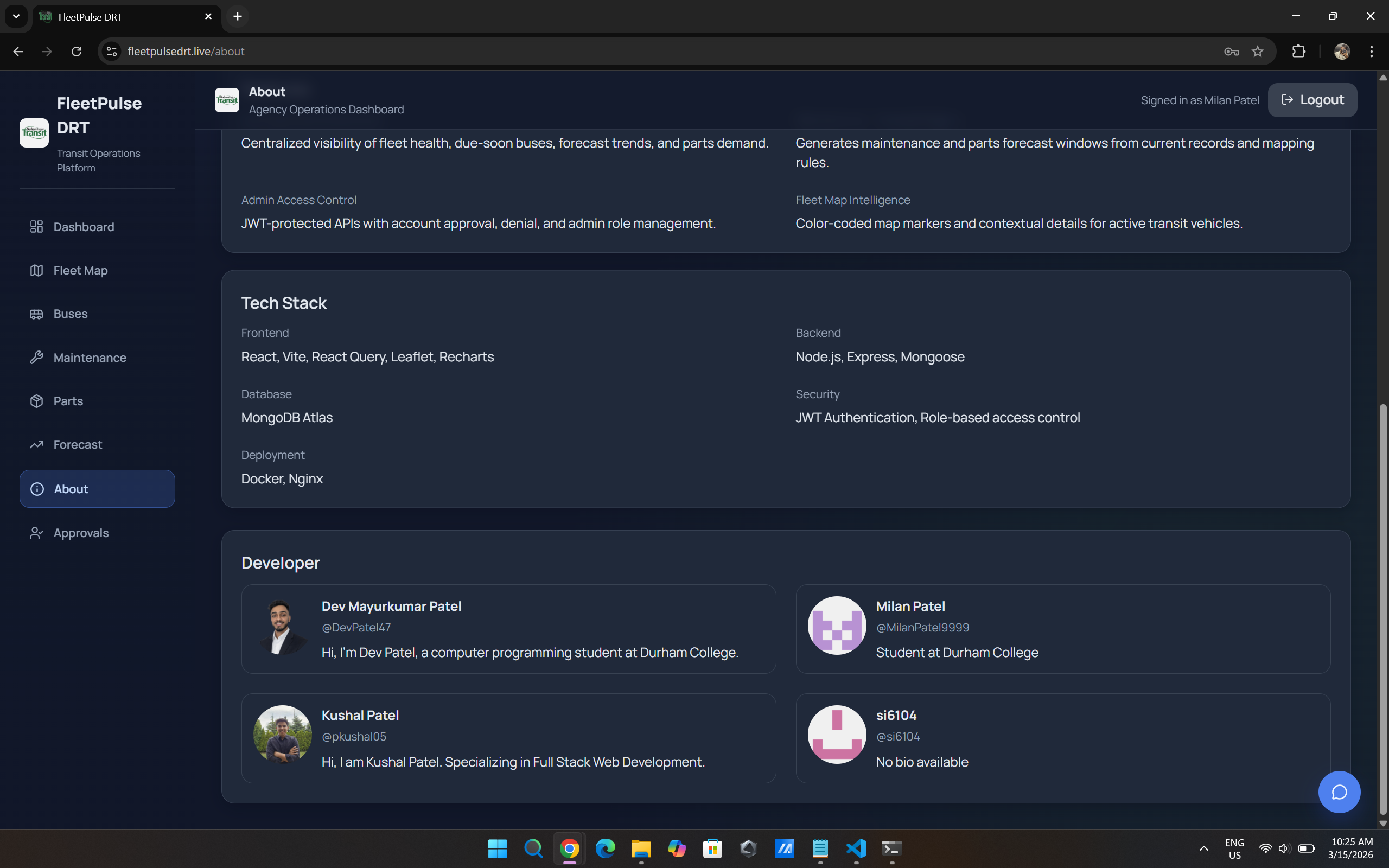Bookmark this page with the star icon
Screen dimensions: 1389x868
pos(1258,52)
